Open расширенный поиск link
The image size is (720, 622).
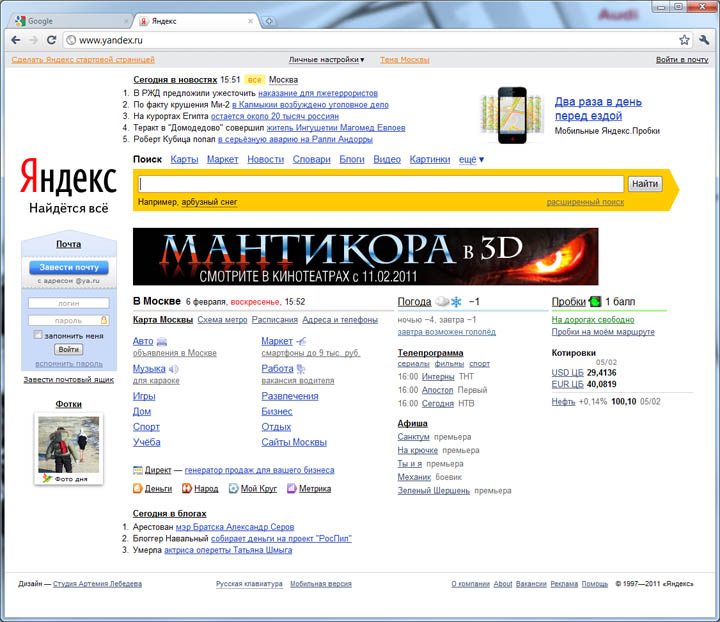click(585, 202)
